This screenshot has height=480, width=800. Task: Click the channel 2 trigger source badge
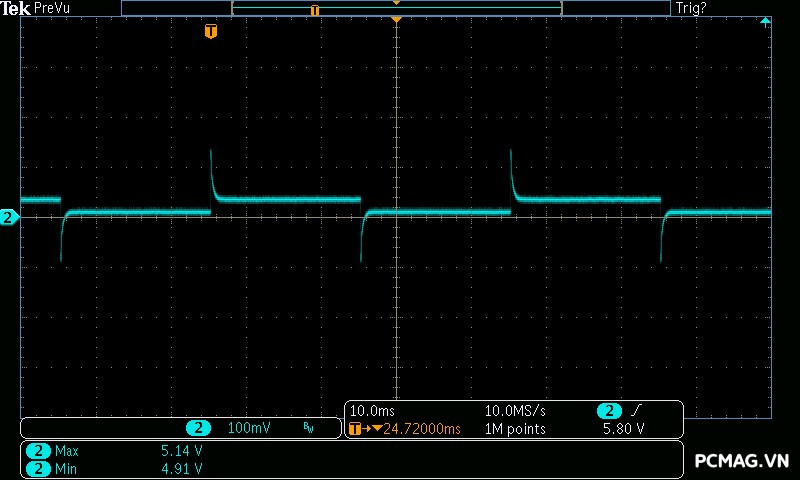609,411
